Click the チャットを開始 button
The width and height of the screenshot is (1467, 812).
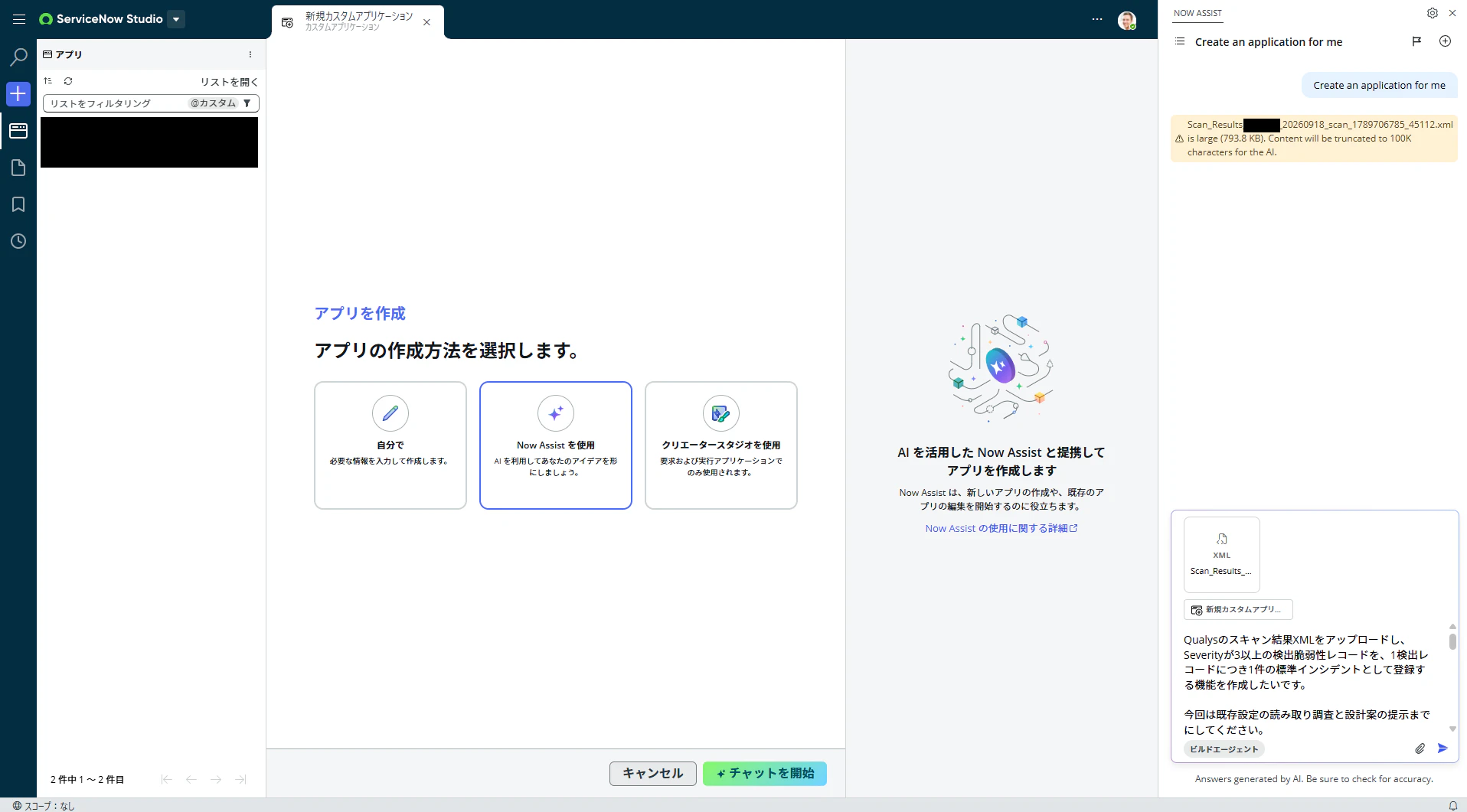[765, 774]
